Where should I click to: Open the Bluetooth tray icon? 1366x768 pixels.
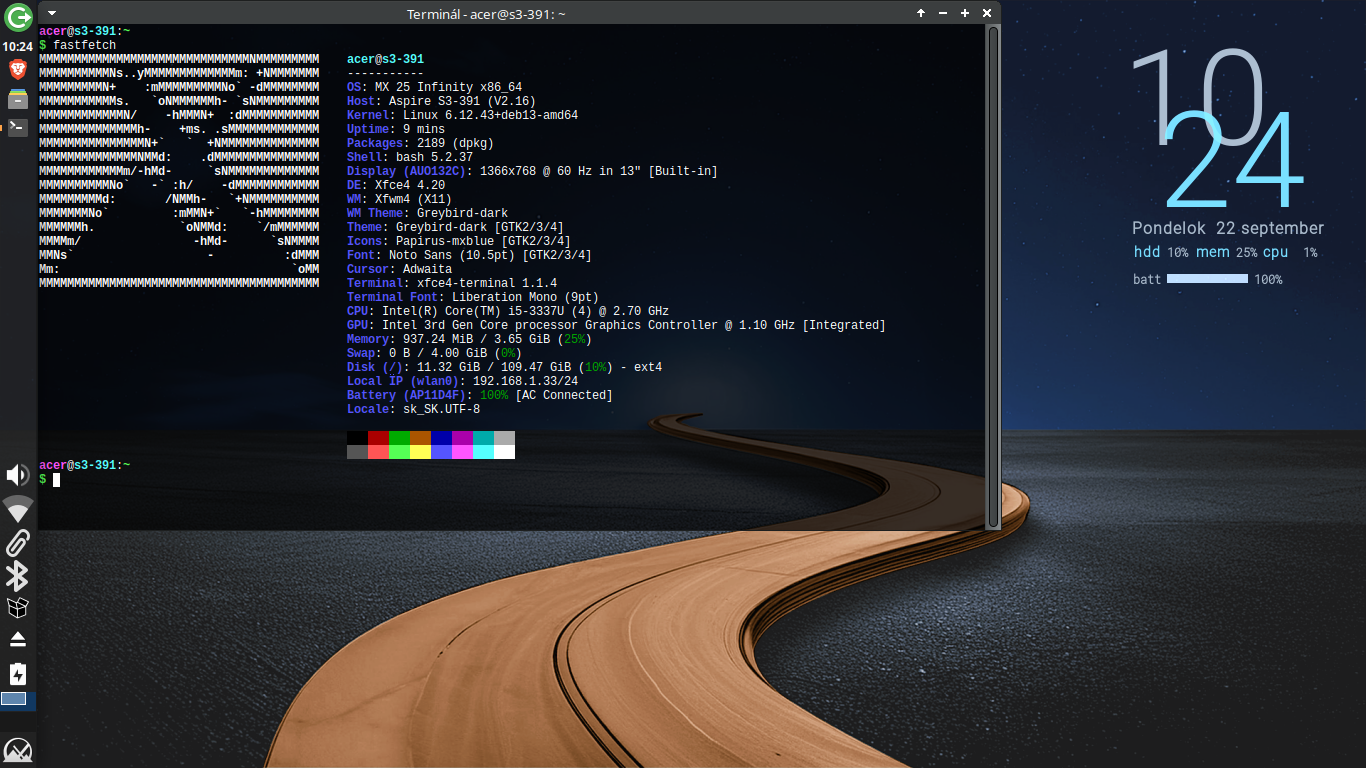18,575
